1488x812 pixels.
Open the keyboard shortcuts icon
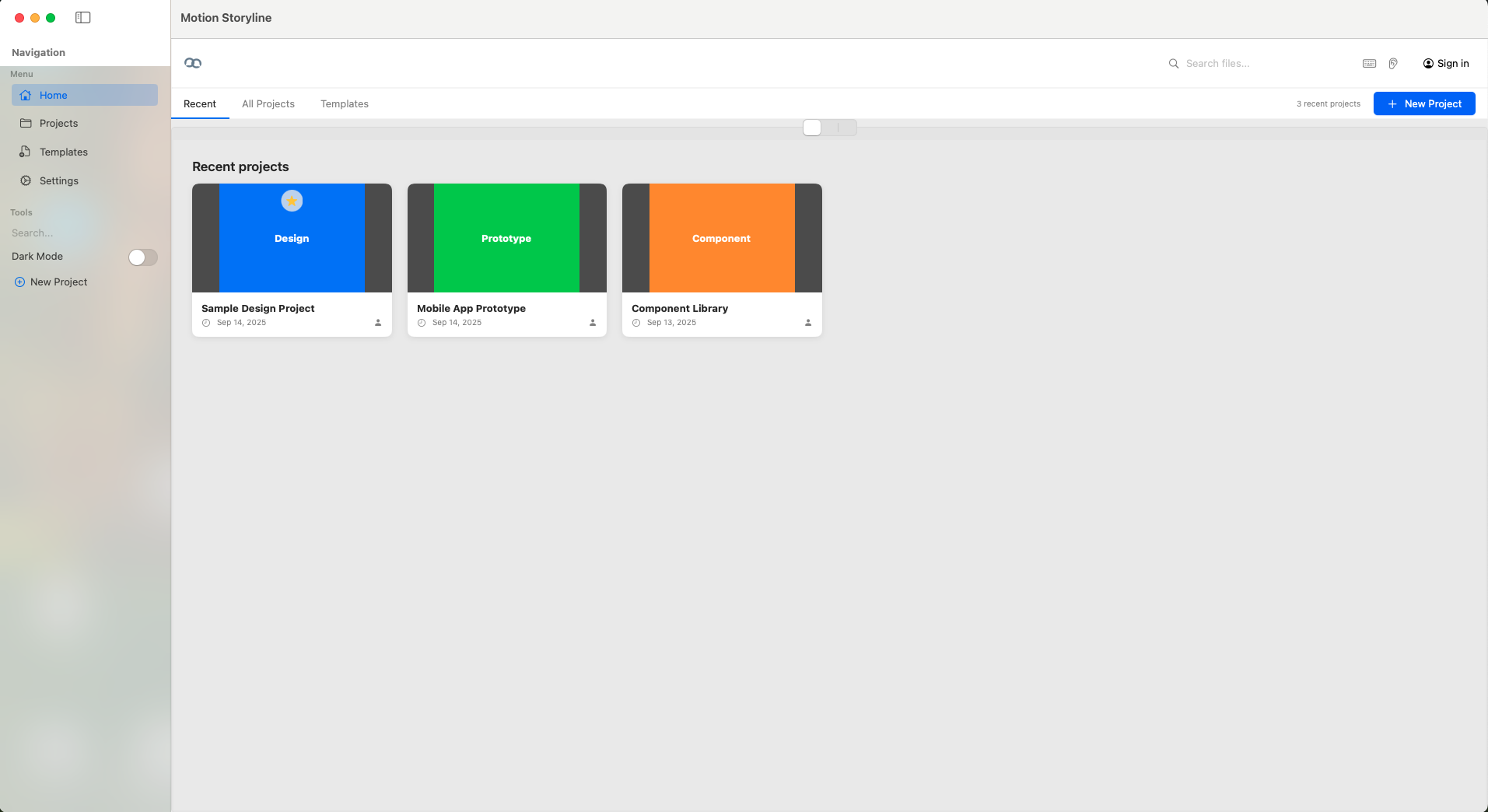tap(1370, 64)
